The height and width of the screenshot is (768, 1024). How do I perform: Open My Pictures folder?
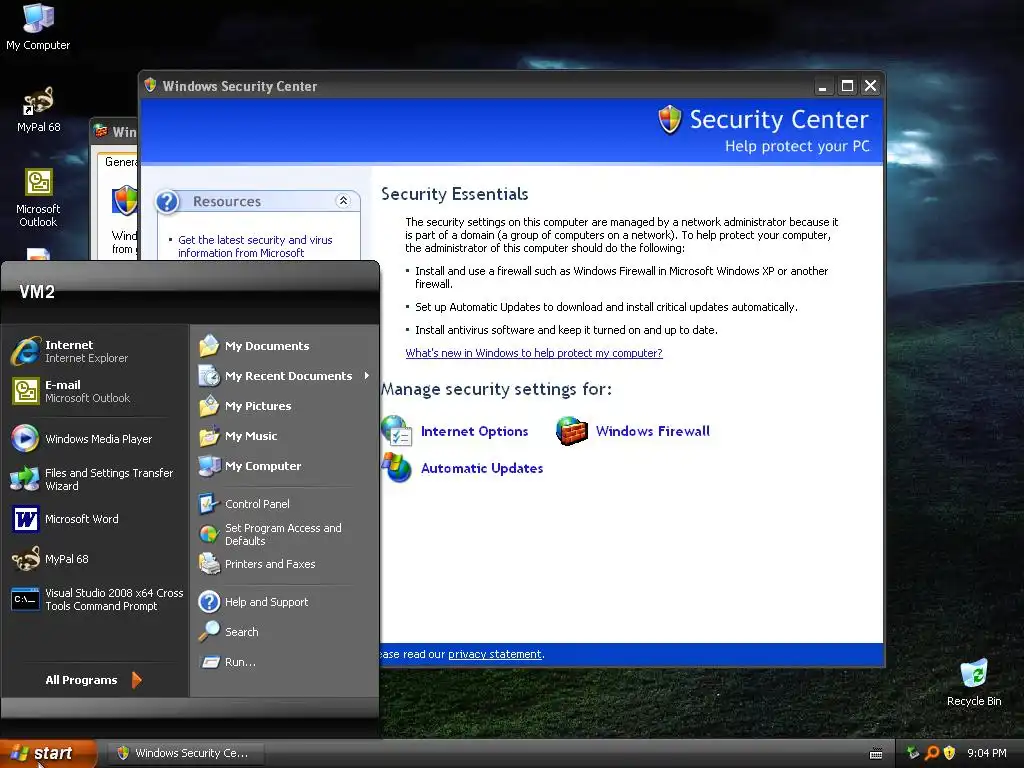coord(285,406)
